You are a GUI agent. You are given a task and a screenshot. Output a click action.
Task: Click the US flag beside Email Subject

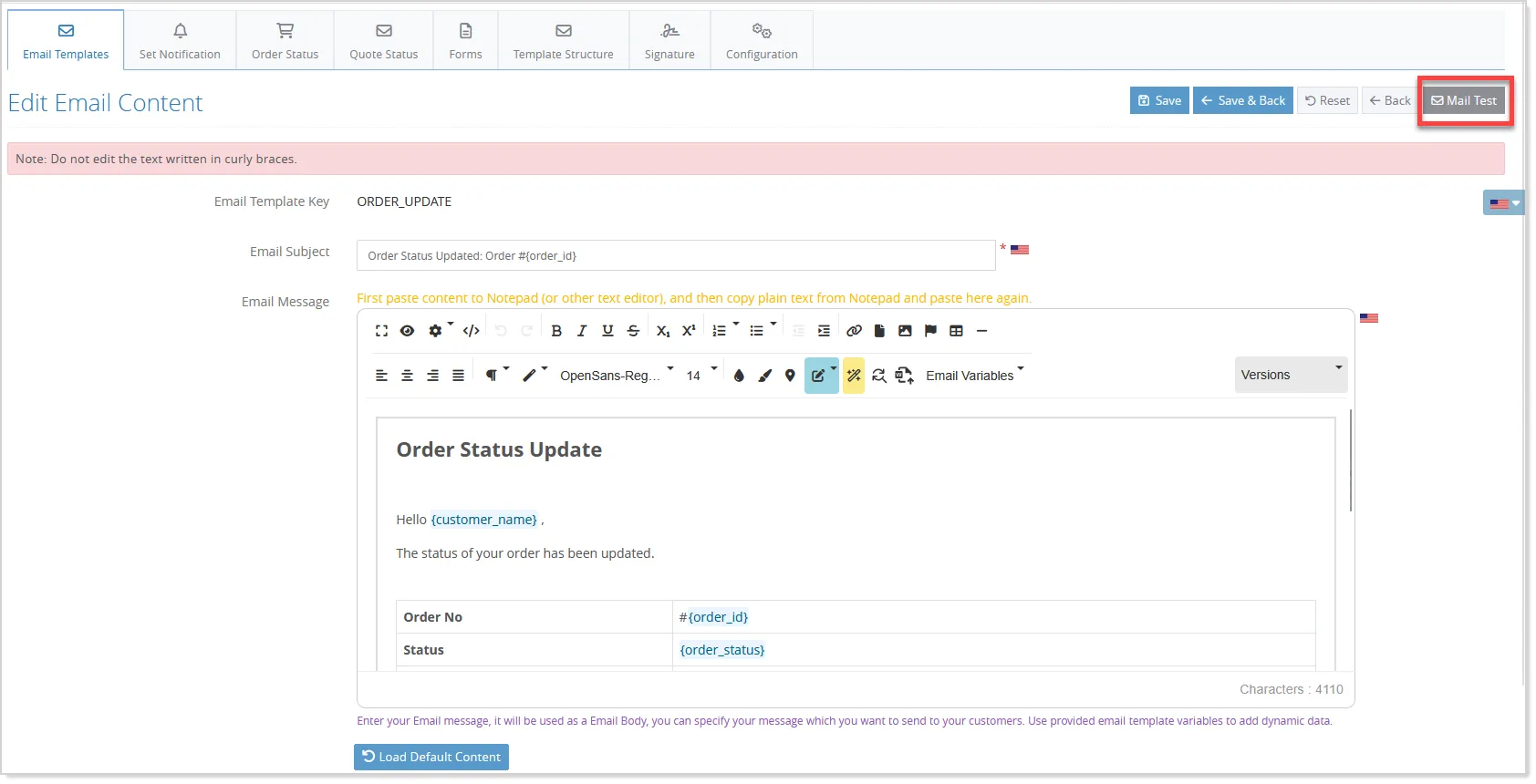pos(1020,250)
